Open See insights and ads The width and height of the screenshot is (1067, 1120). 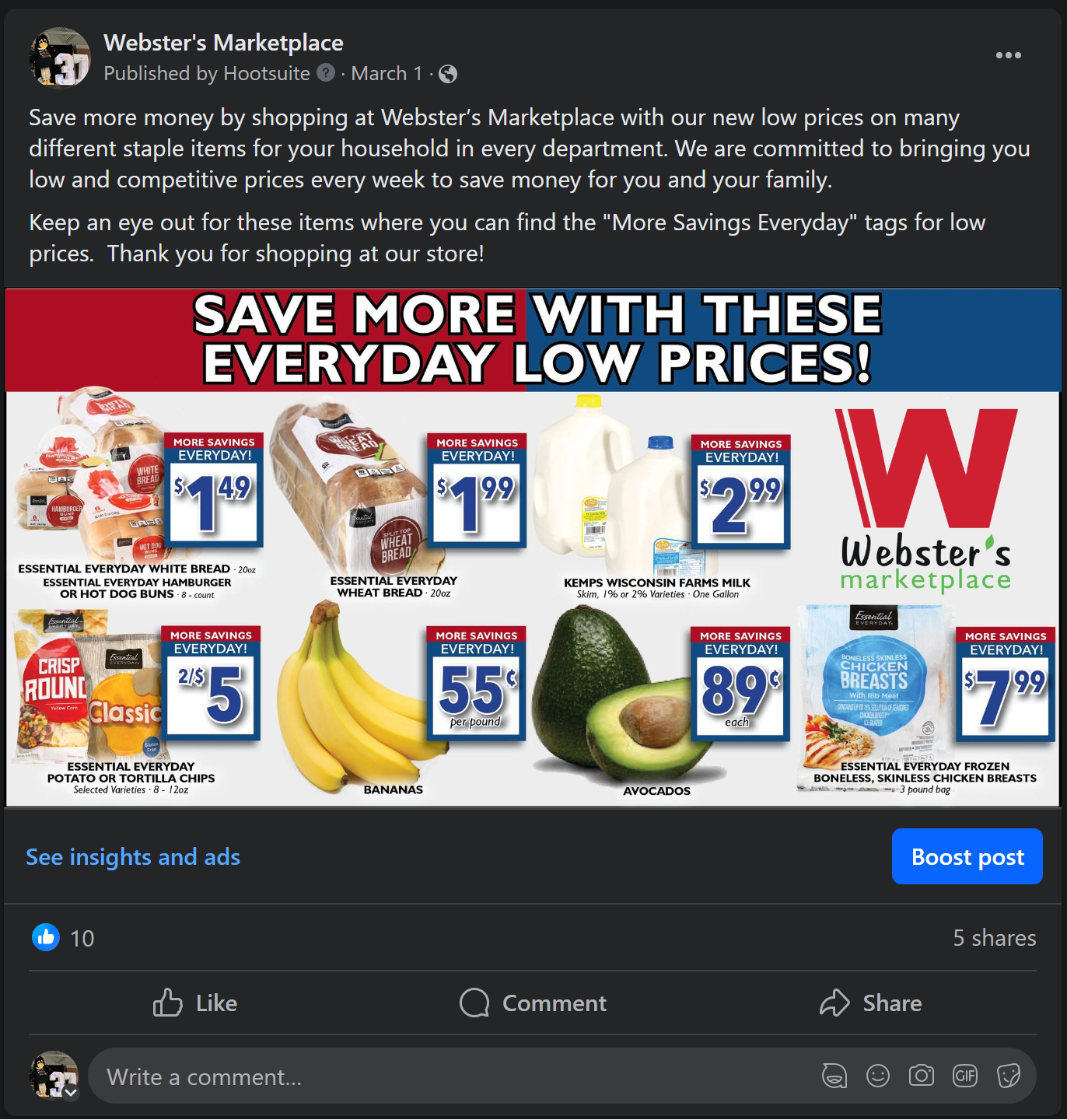(x=133, y=856)
